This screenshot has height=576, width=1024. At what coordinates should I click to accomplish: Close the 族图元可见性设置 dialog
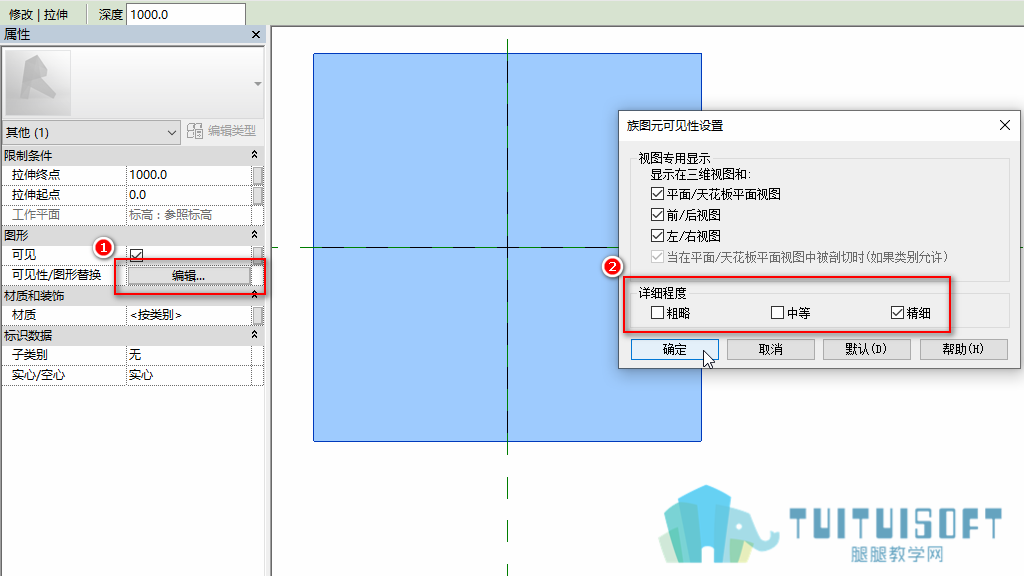[x=1004, y=125]
